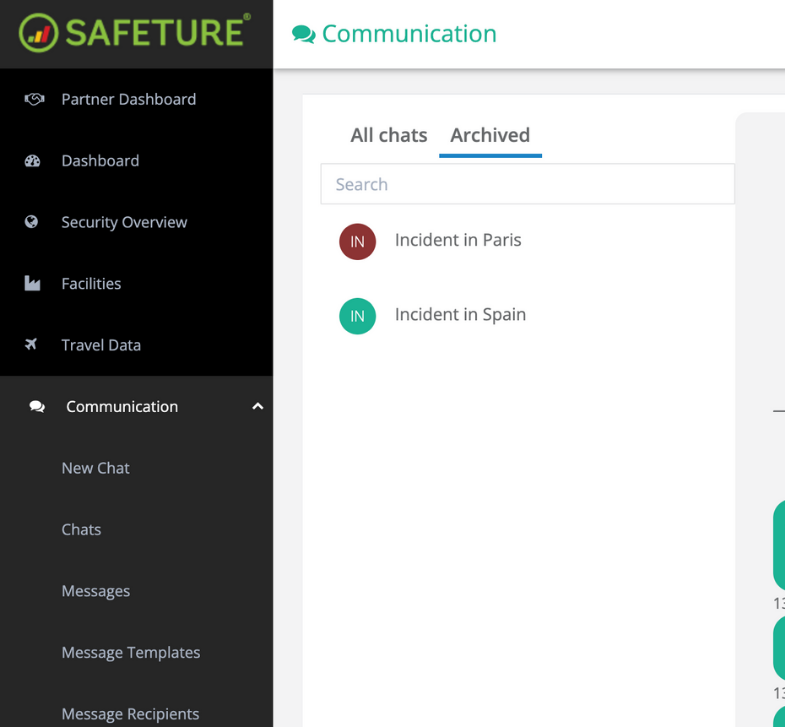Viewport: 786px width, 727px height.
Task: Open New Chat from the sidebar
Action: pyautogui.click(x=95, y=468)
